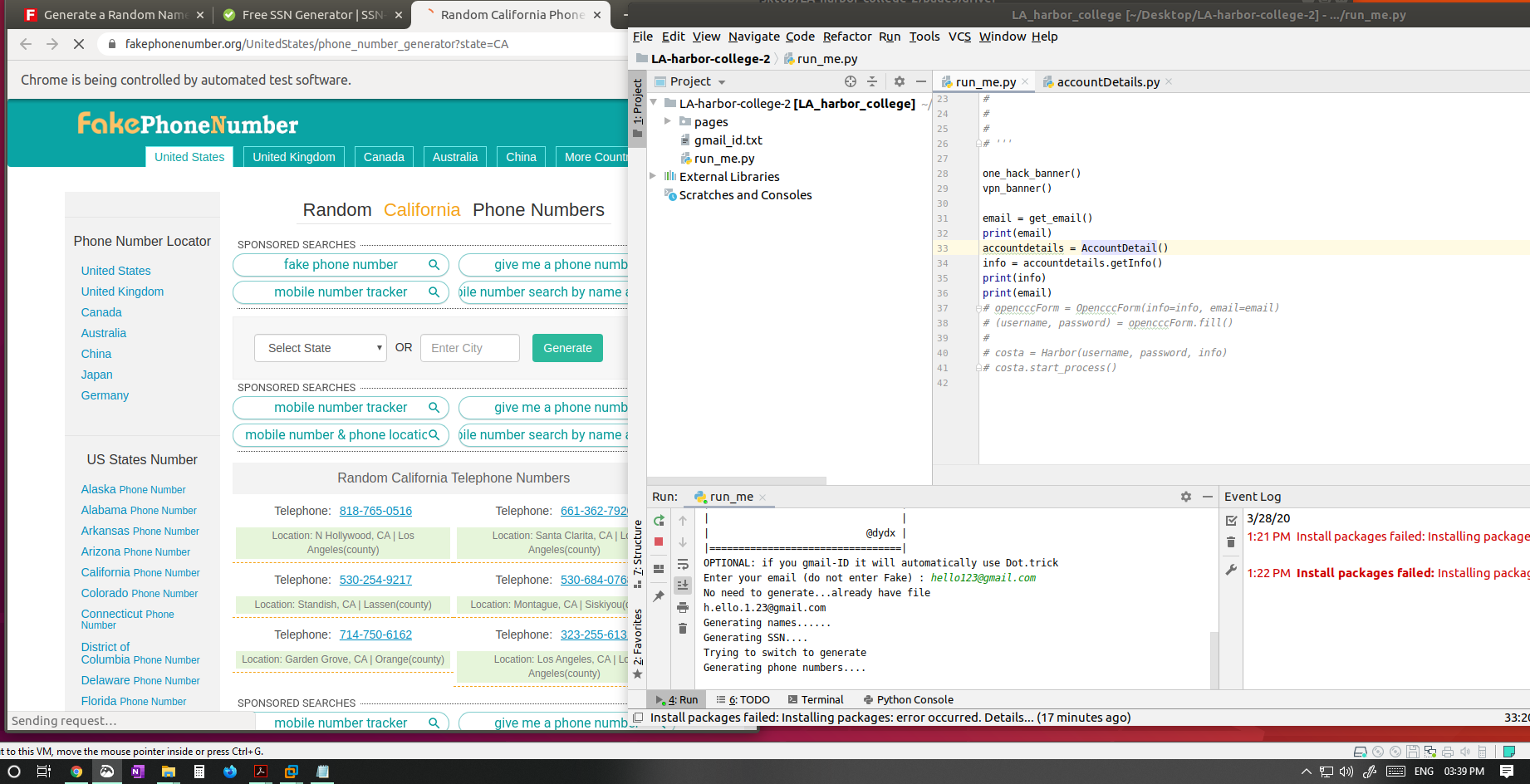This screenshot has width=1530, height=784.
Task: Toggle soft-wrap in Run console
Action: [683, 565]
